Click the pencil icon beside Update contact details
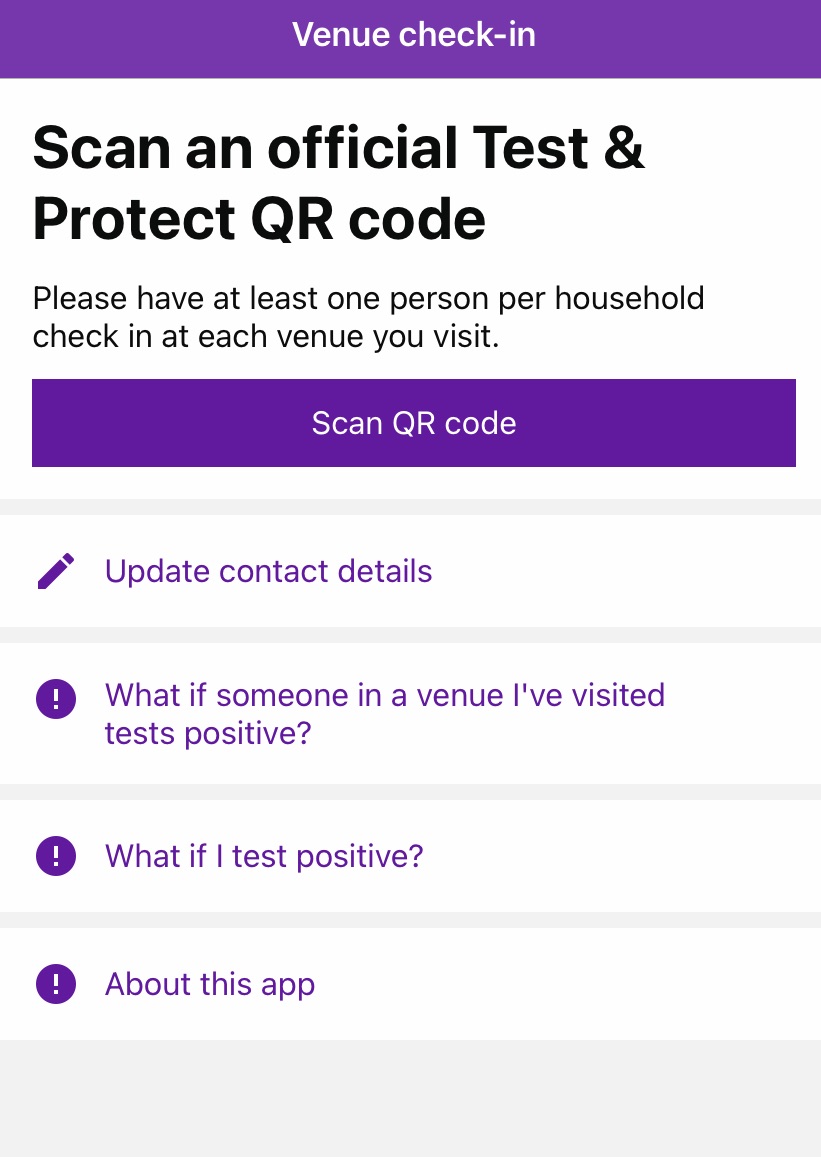Image resolution: width=821 pixels, height=1157 pixels. point(56,571)
